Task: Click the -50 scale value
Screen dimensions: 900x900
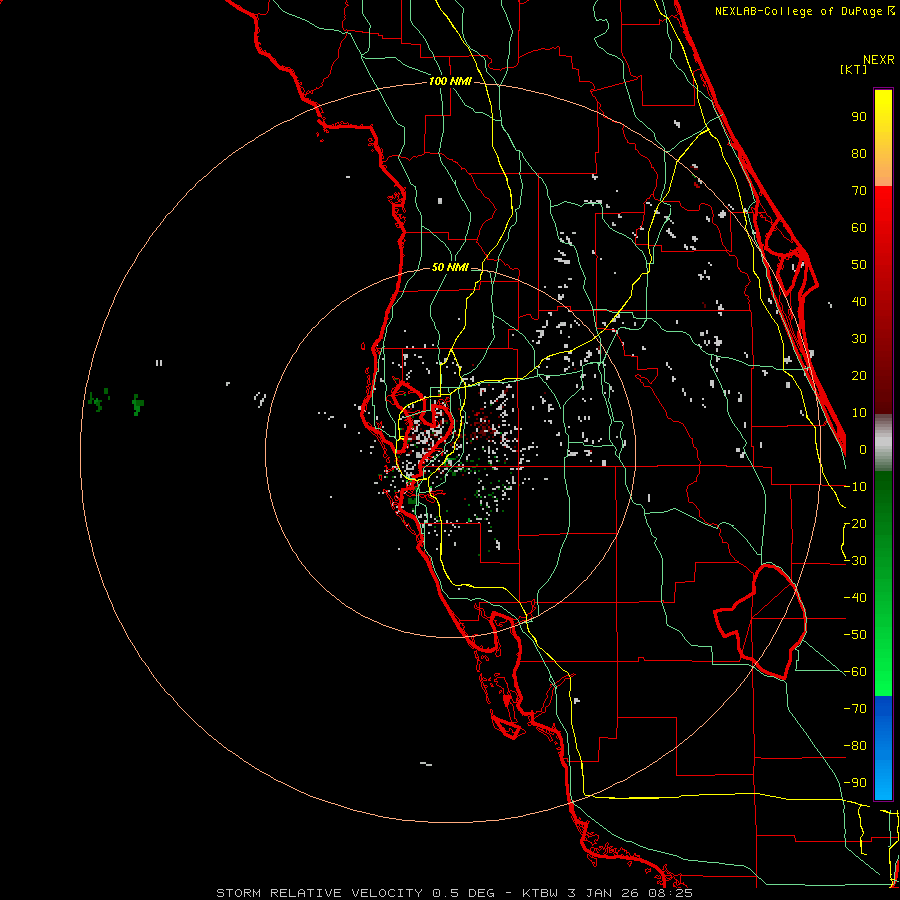Action: pyautogui.click(x=855, y=635)
